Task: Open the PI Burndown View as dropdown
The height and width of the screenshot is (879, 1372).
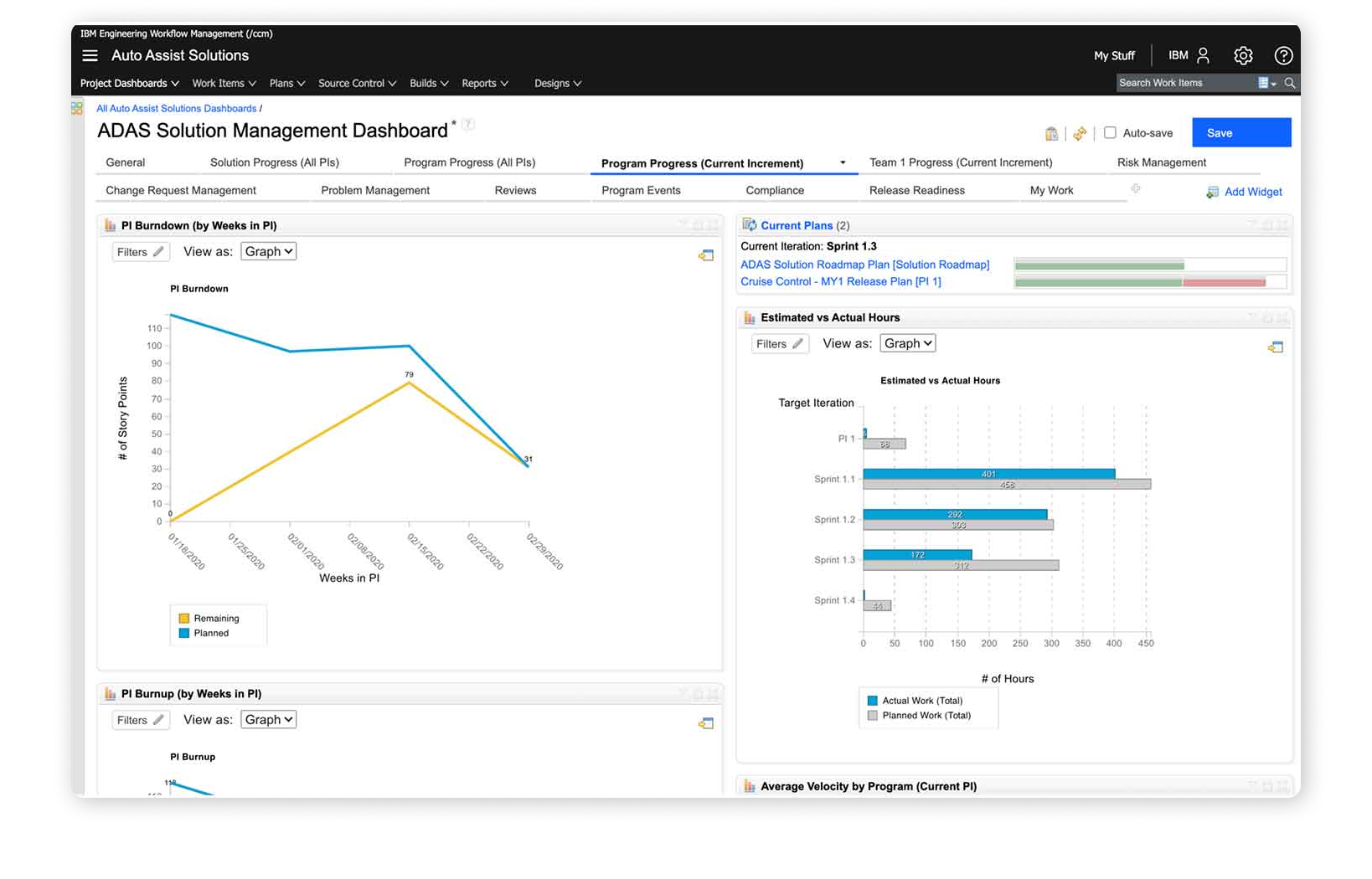Action: (269, 251)
